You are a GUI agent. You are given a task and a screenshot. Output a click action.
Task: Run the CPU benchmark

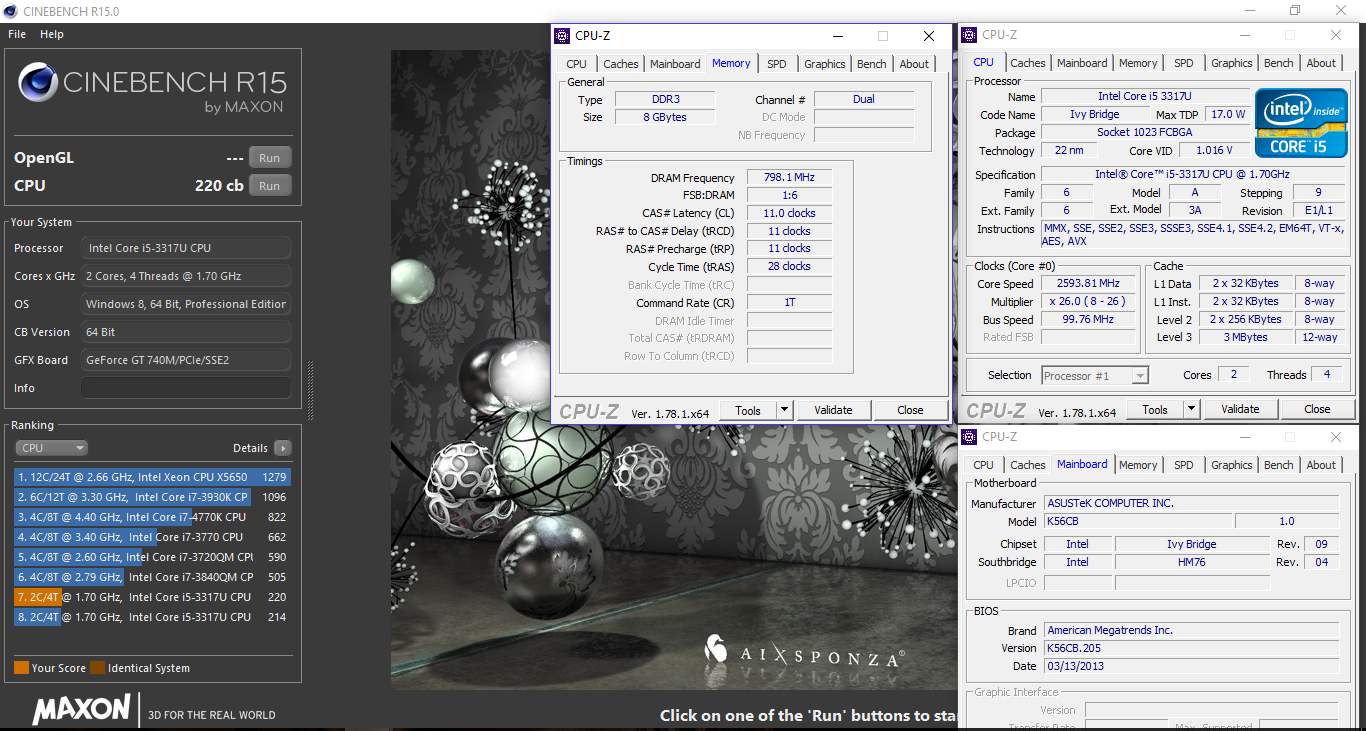pyautogui.click(x=269, y=186)
